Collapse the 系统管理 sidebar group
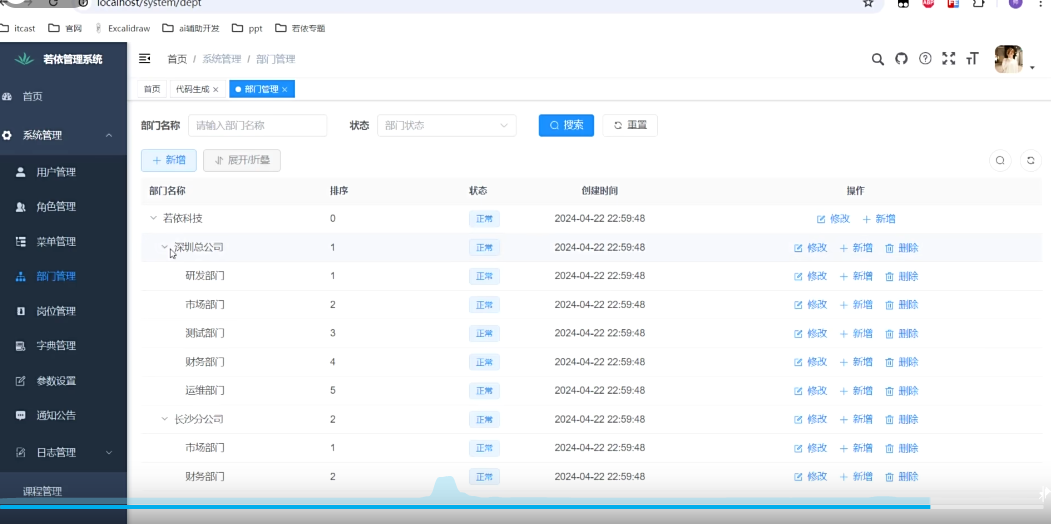This screenshot has height=524, width=1051. pos(63,135)
